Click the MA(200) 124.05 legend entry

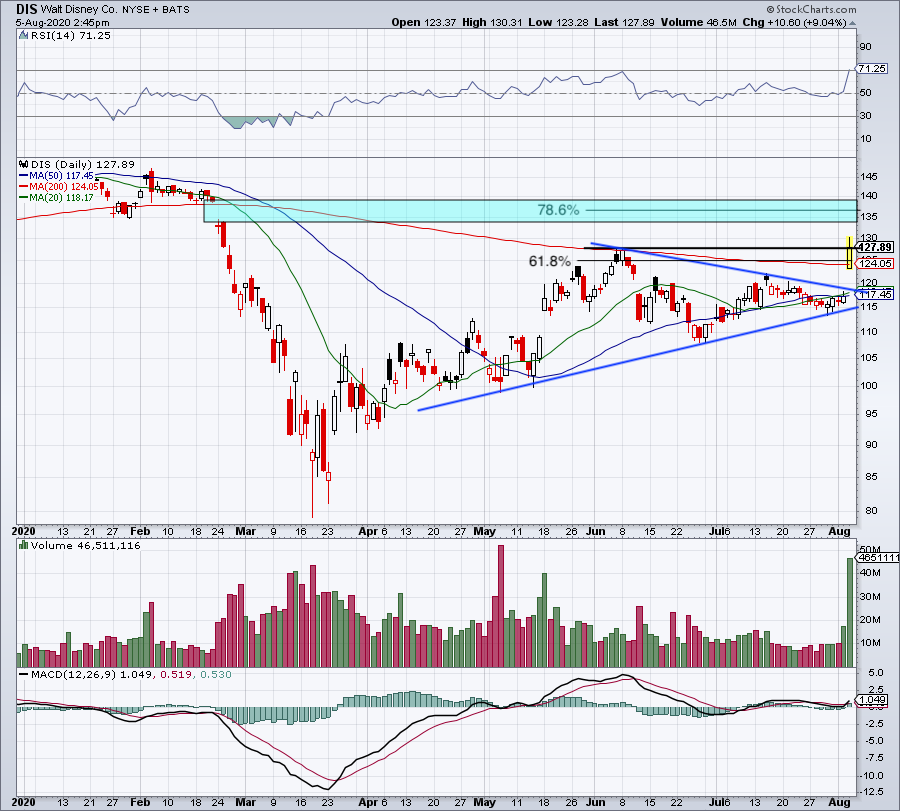pyautogui.click(x=59, y=187)
